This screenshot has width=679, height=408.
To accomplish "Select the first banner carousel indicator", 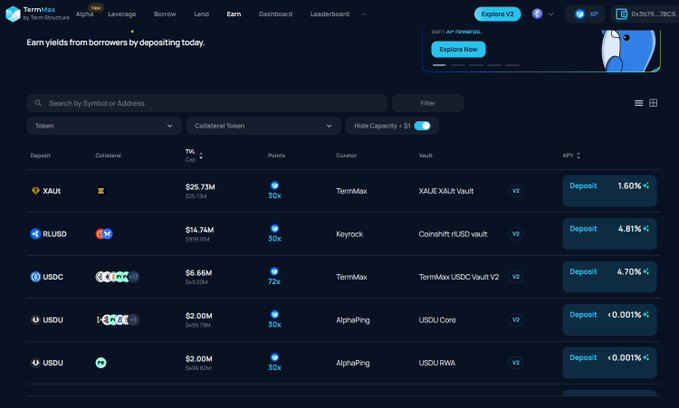I will tap(439, 65).
